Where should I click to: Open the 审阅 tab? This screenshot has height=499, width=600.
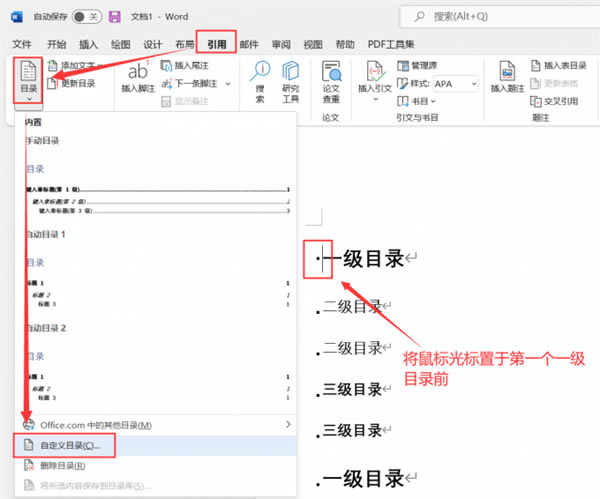281,44
